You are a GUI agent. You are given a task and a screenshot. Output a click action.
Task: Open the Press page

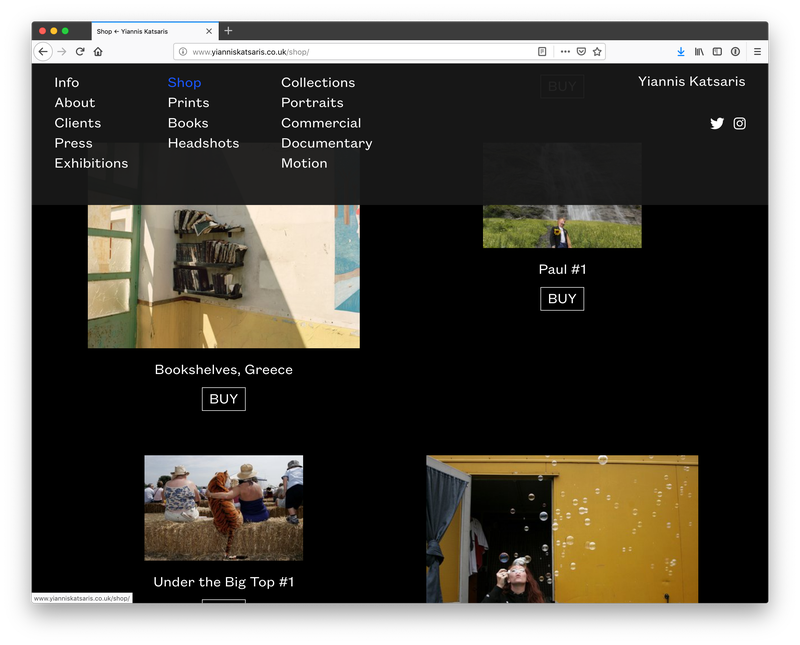point(73,143)
